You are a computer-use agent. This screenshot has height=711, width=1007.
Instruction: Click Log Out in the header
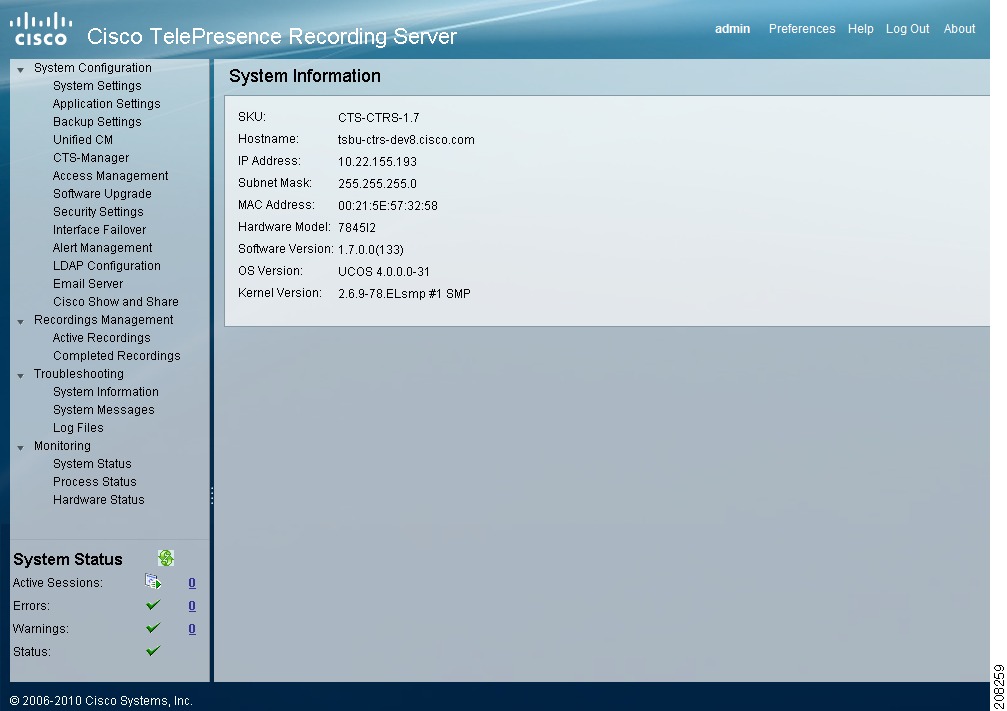[907, 29]
